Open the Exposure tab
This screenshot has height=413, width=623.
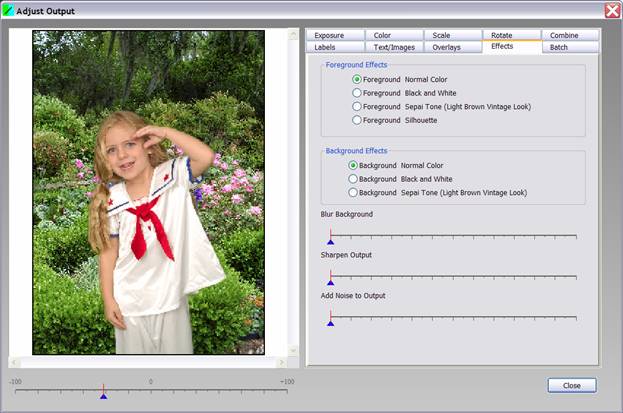pyautogui.click(x=335, y=35)
